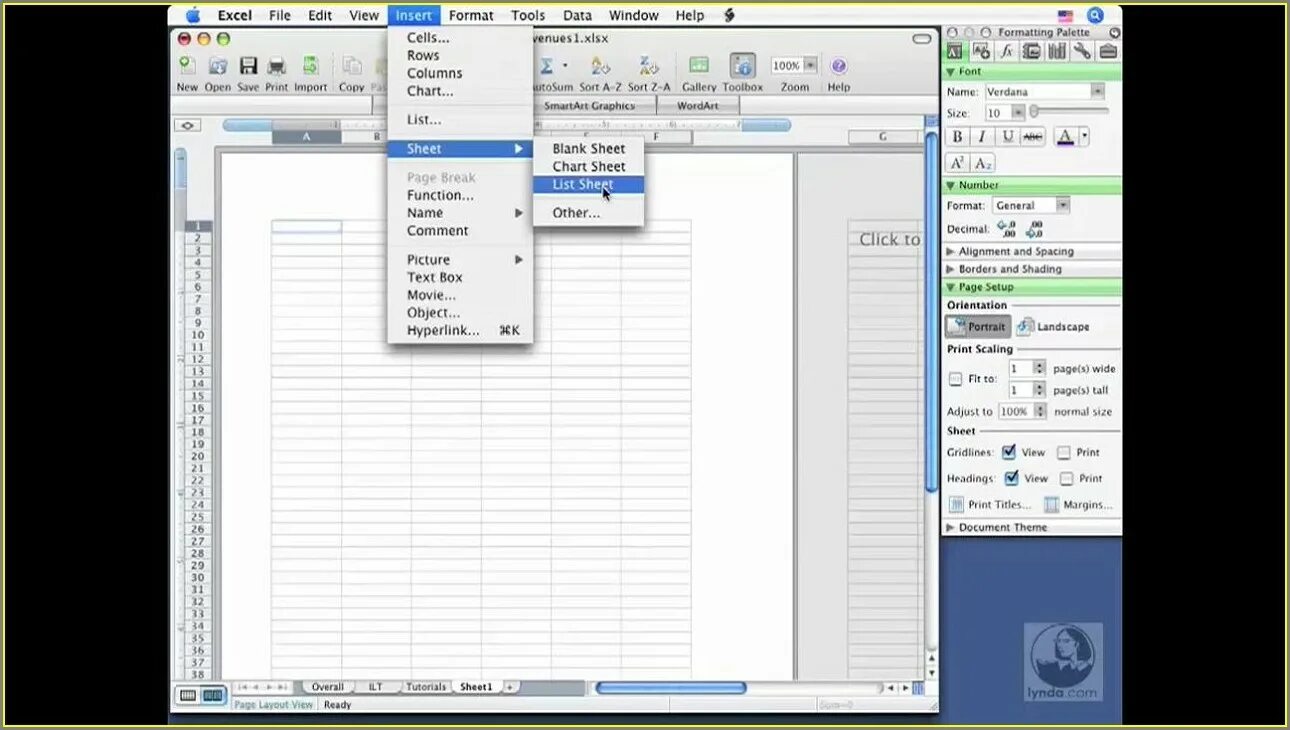Toggle Headings Print checkbox
This screenshot has width=1290, height=730.
point(1067,479)
